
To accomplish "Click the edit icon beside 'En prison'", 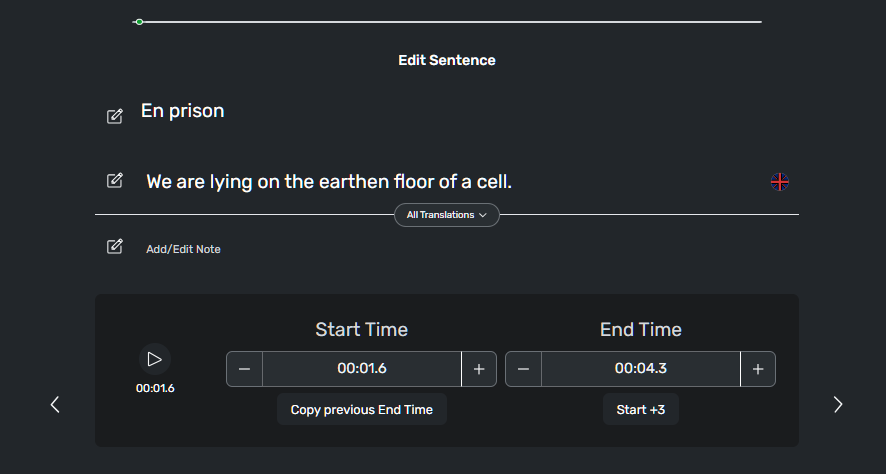I will pos(115,116).
